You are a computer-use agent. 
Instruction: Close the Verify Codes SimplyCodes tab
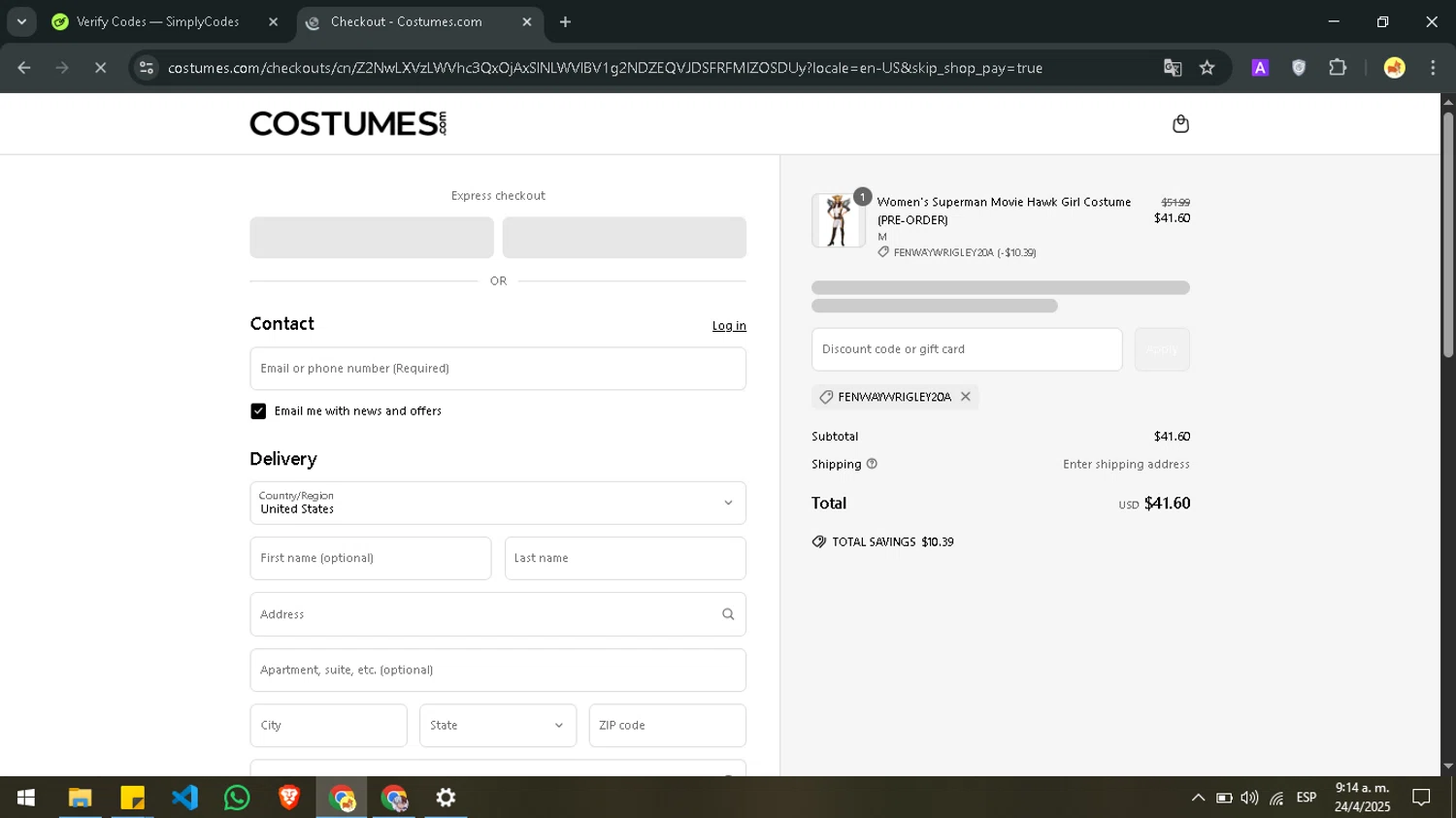point(273,21)
